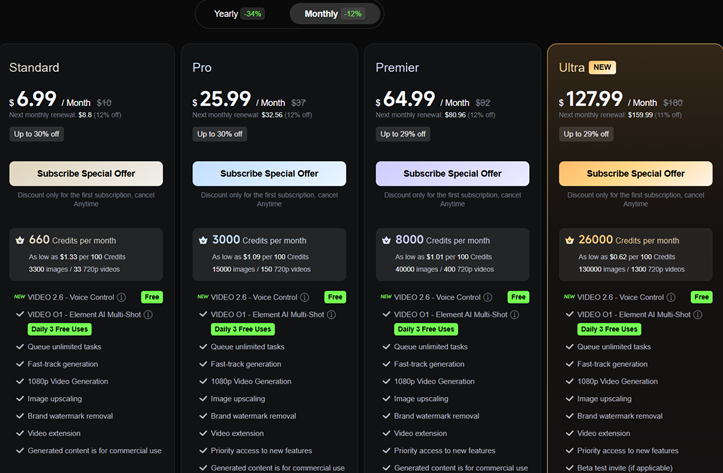The width and height of the screenshot is (723, 473).
Task: Click the 8000 Credits per month box
Action: tap(453, 254)
